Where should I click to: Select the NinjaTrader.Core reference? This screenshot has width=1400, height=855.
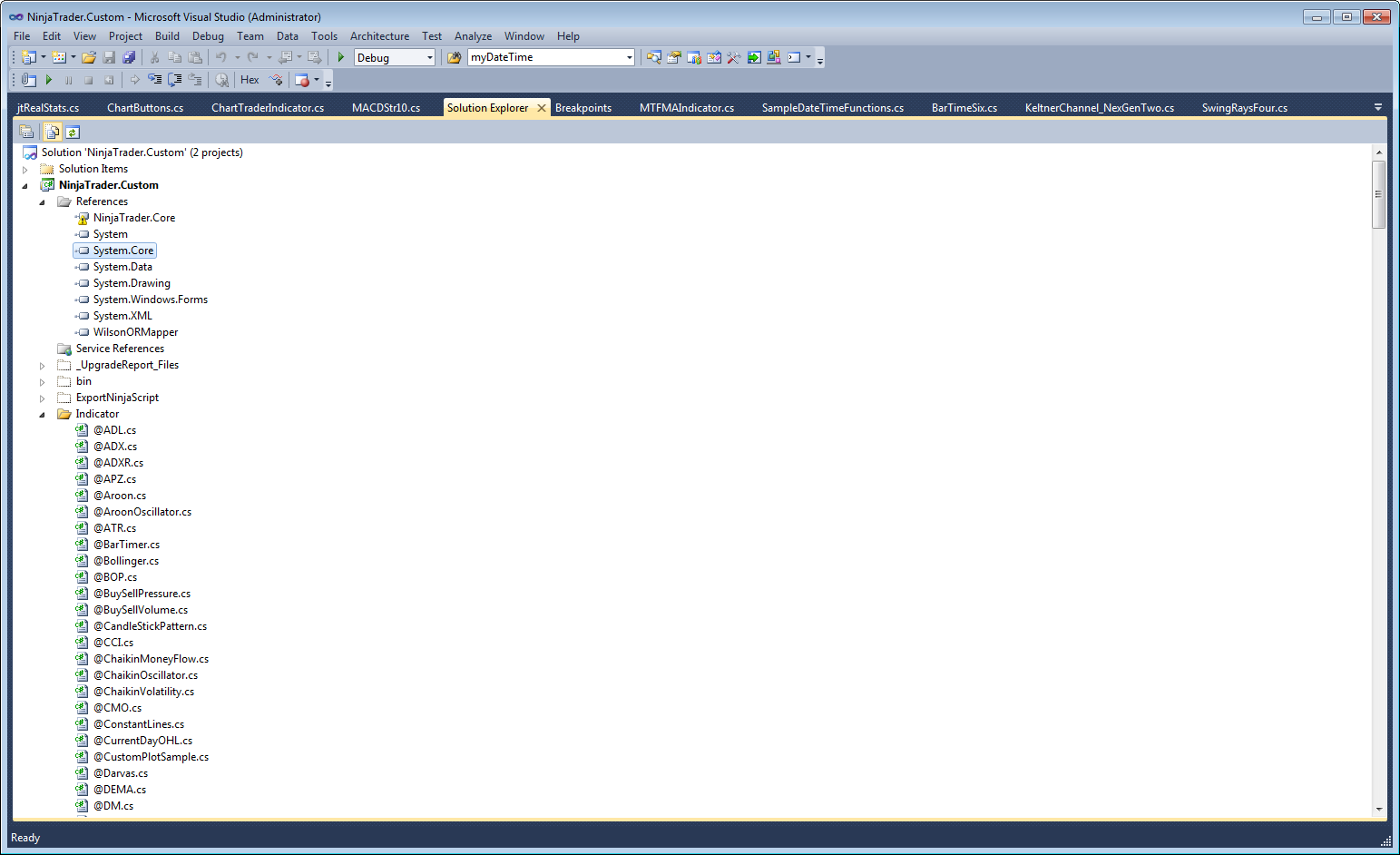[x=134, y=218]
